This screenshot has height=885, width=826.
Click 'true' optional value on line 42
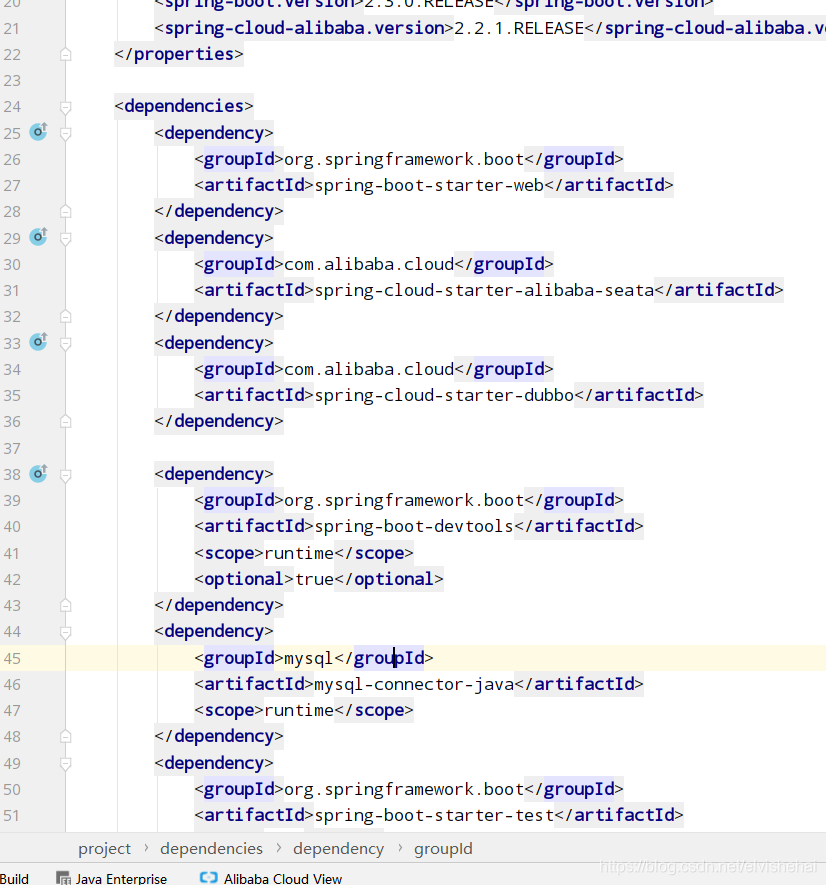coord(314,579)
